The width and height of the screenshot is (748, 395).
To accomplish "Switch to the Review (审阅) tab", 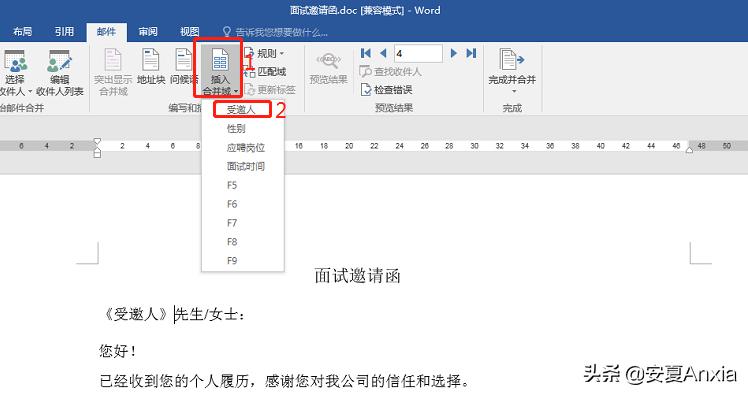I will click(148, 32).
